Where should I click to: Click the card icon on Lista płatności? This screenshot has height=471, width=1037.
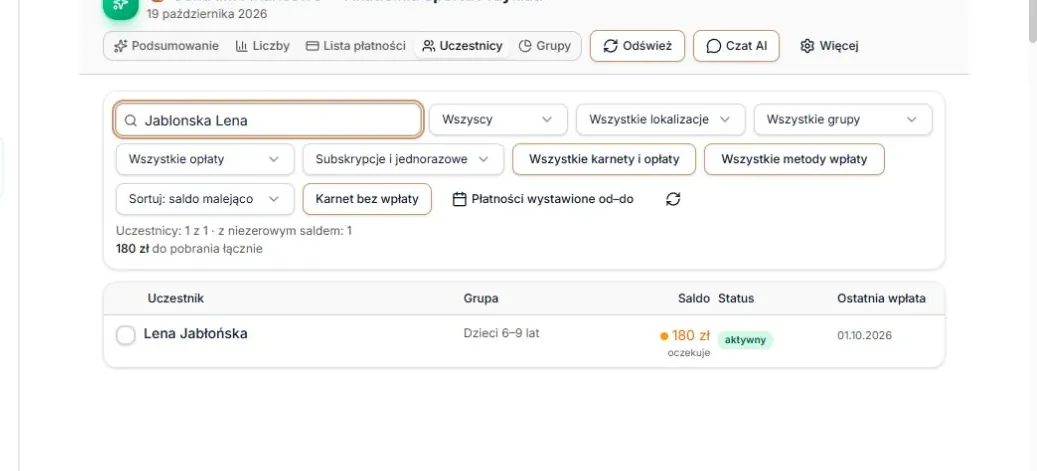click(x=312, y=46)
